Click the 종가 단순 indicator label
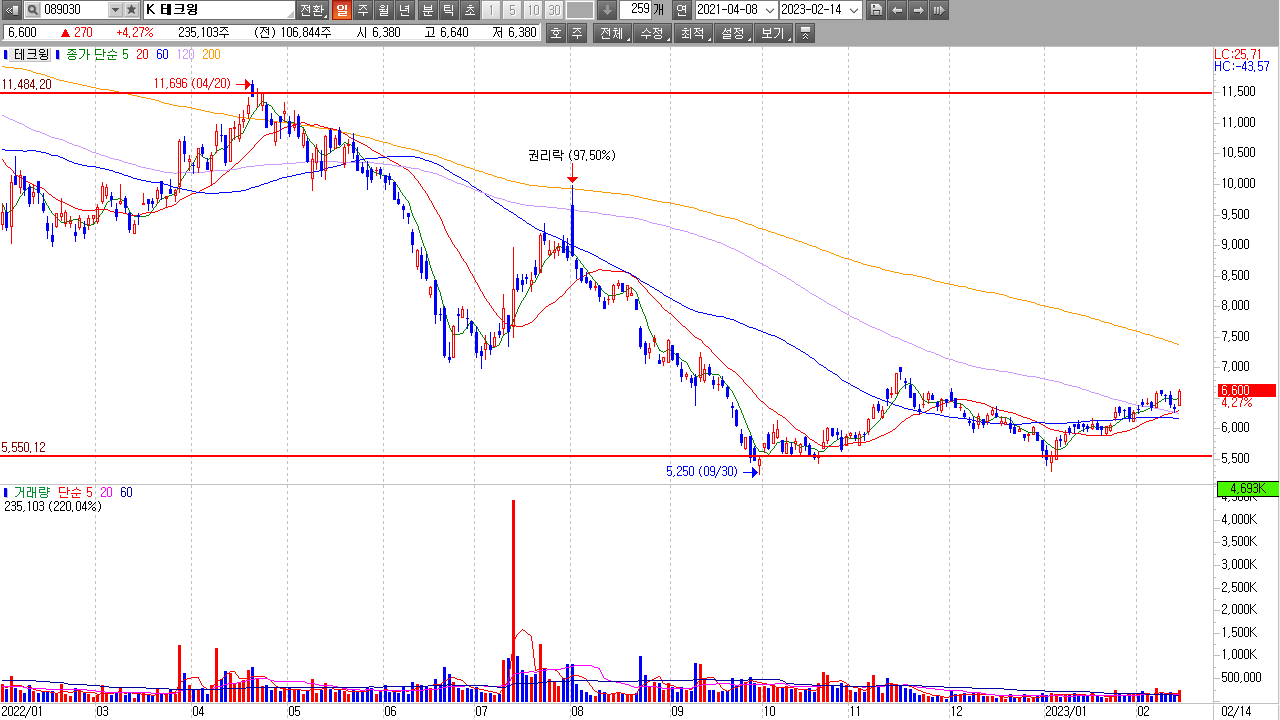The width and height of the screenshot is (1280, 720). (92, 55)
